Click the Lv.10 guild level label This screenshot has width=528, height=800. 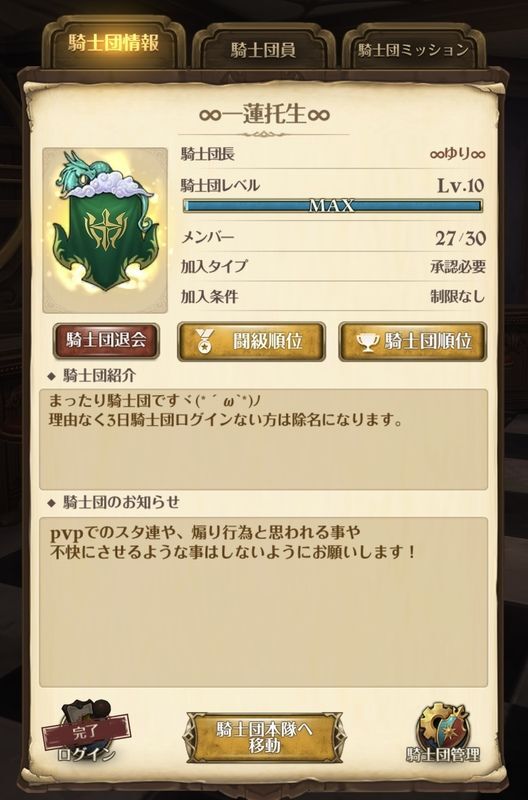461,185
